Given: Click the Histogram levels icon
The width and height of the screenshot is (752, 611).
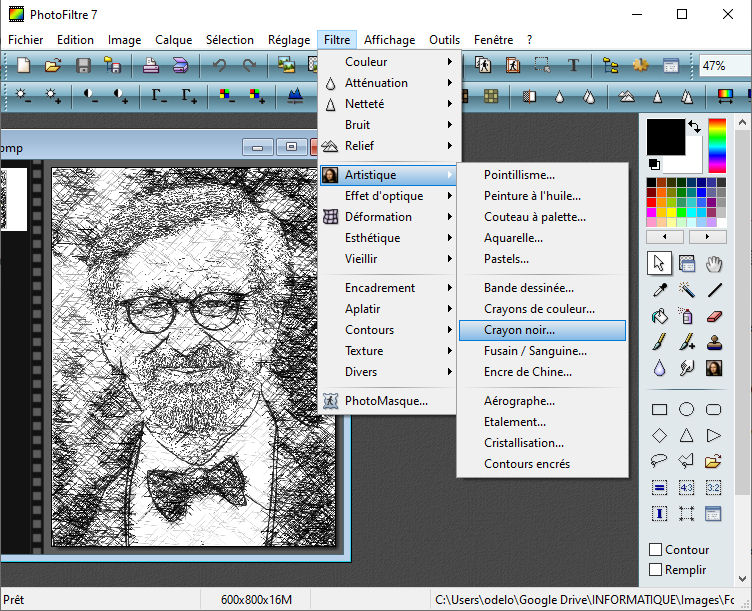Looking at the screenshot, I should point(295,96).
